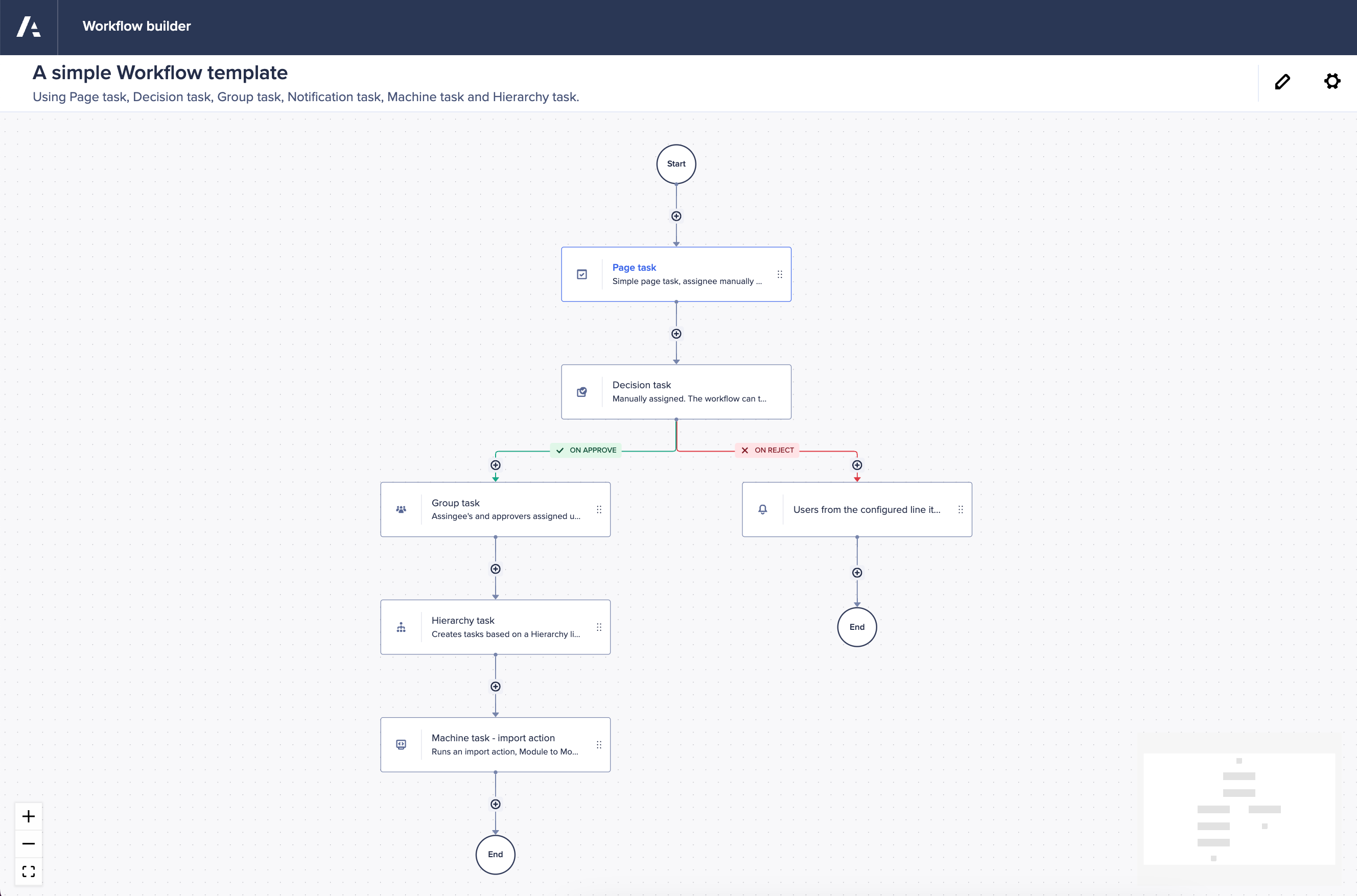Click the Decision task icon
This screenshot has width=1357, height=896.
pyautogui.click(x=582, y=392)
